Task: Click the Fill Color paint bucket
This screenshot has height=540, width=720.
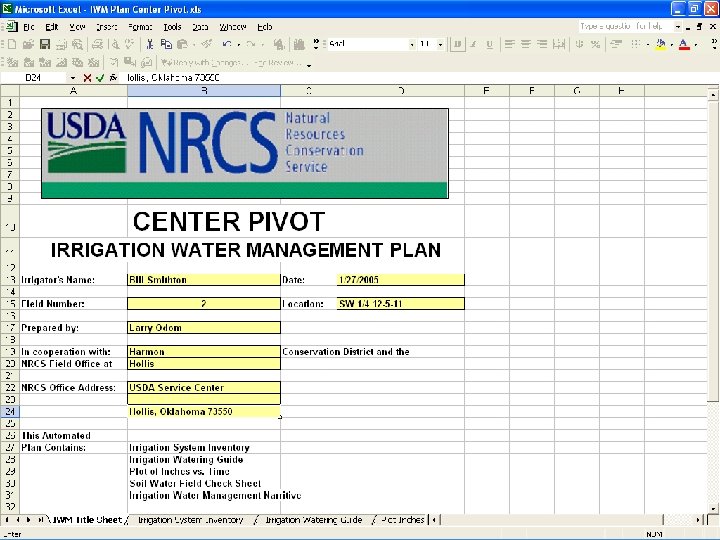Action: [661, 44]
